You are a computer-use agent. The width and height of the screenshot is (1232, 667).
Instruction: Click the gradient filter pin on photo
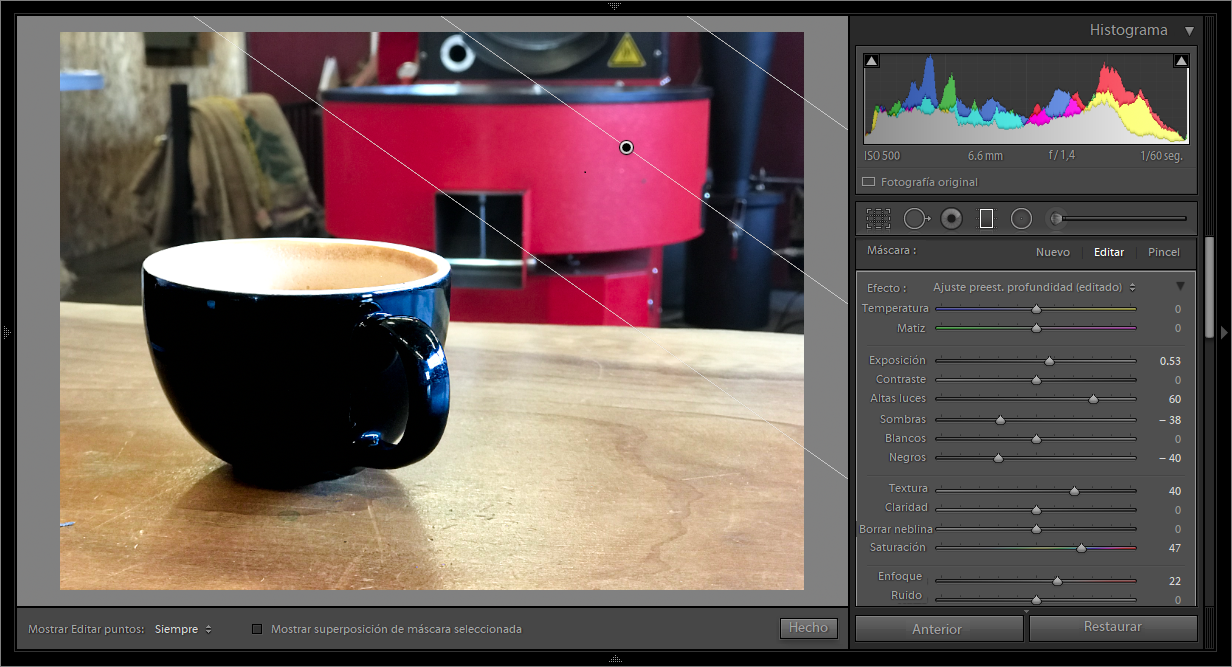click(627, 147)
